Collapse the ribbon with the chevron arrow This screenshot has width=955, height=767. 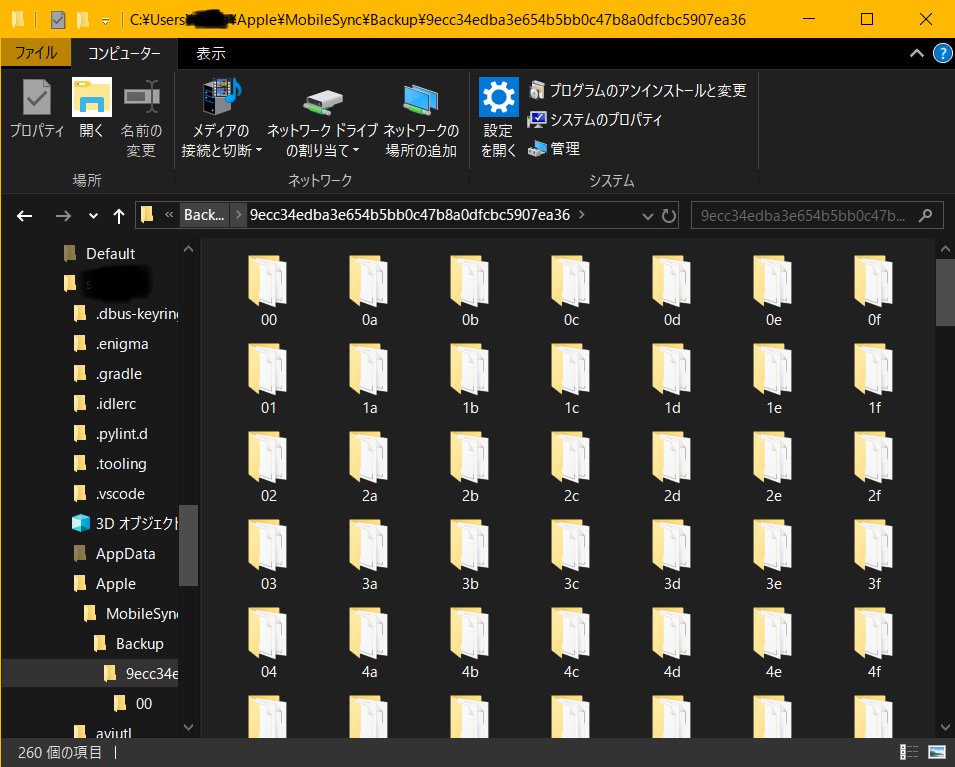[x=916, y=54]
